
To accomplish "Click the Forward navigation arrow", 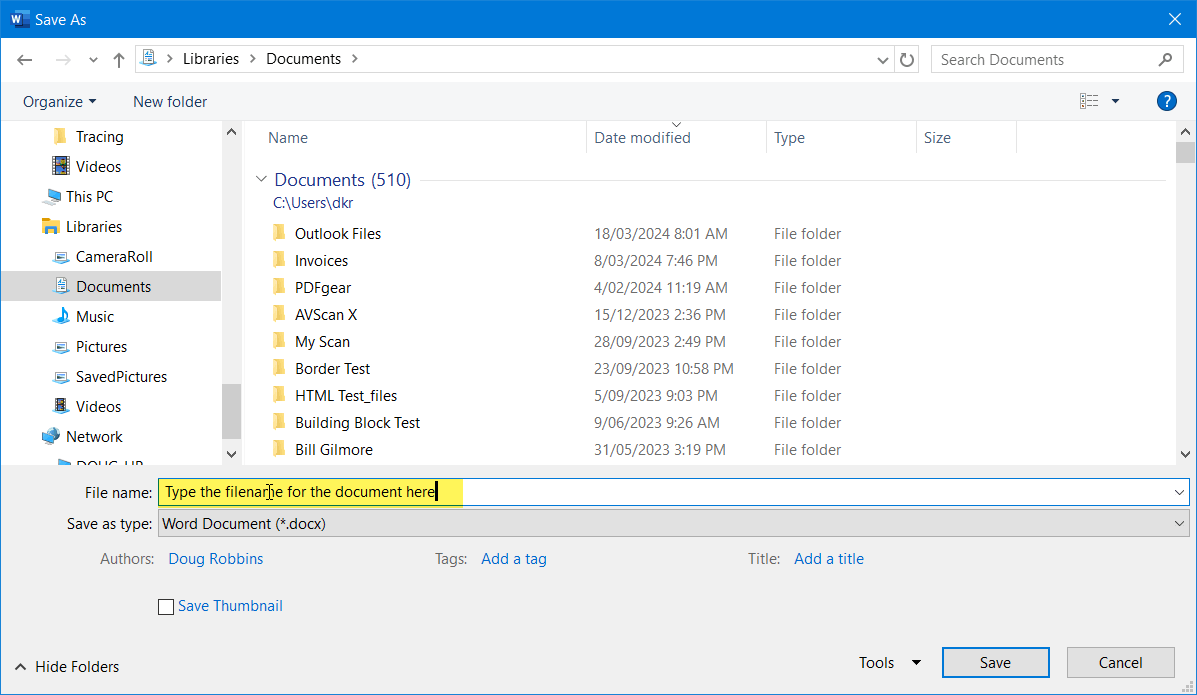I will coord(63,60).
